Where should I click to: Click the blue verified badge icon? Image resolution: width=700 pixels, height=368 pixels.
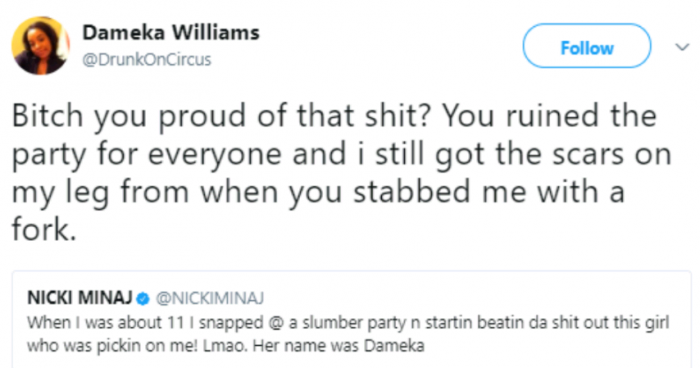point(143,298)
